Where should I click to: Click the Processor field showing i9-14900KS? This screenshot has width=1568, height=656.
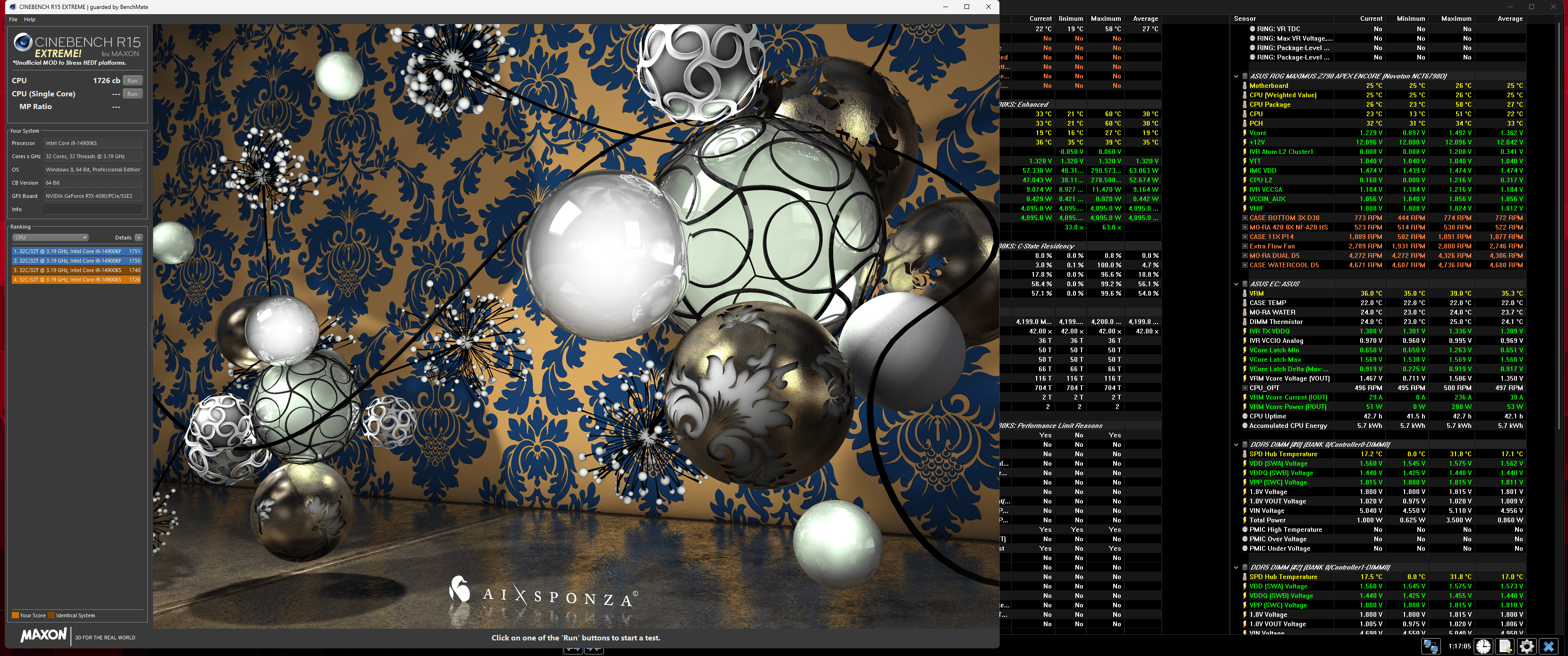pos(93,143)
